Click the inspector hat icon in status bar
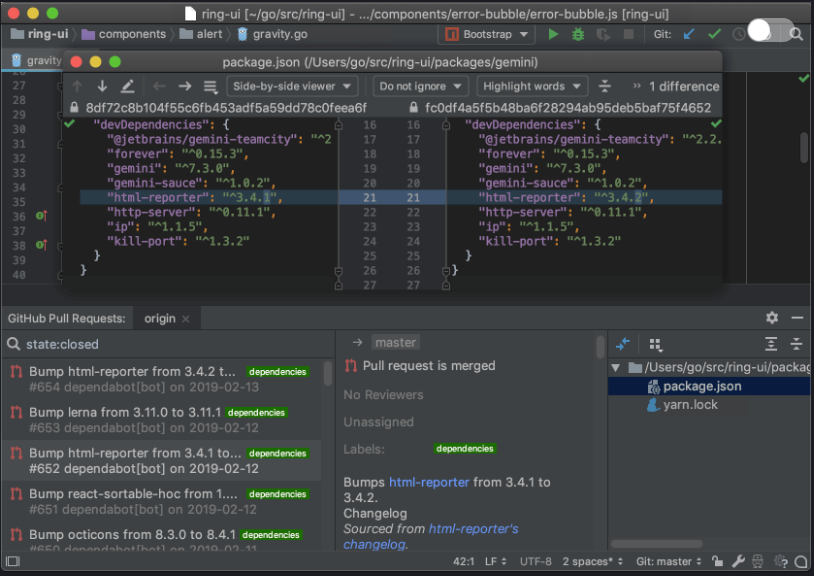The image size is (814, 576). [x=758, y=561]
